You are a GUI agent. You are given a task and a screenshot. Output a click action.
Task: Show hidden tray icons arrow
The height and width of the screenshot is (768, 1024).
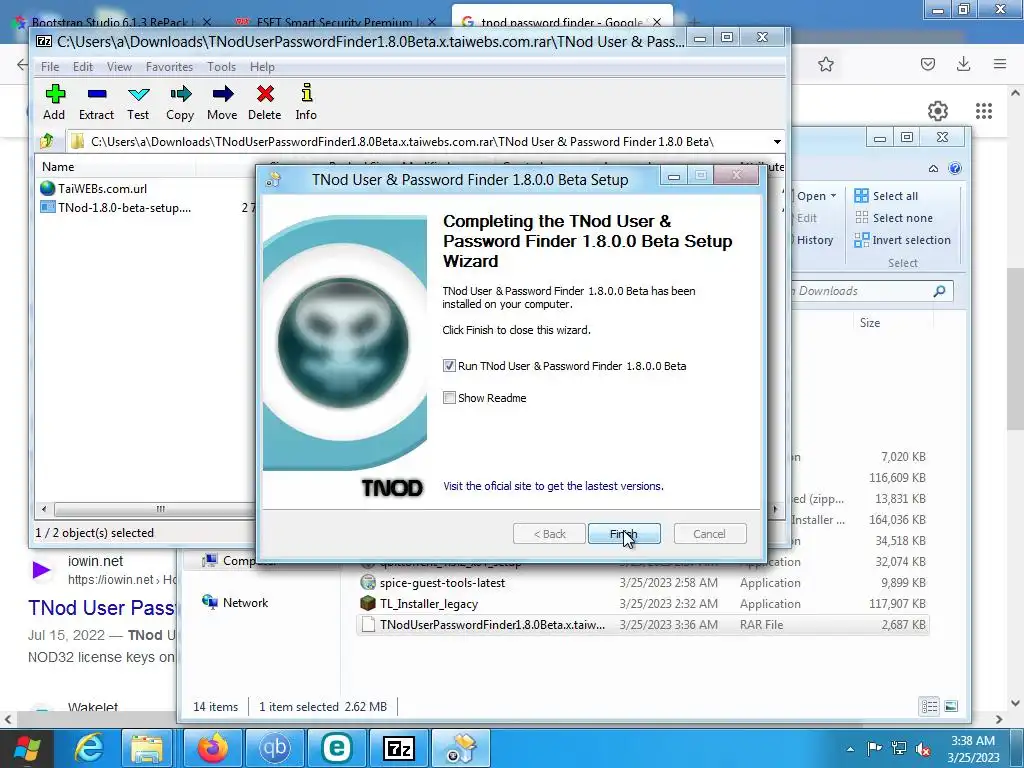click(850, 749)
